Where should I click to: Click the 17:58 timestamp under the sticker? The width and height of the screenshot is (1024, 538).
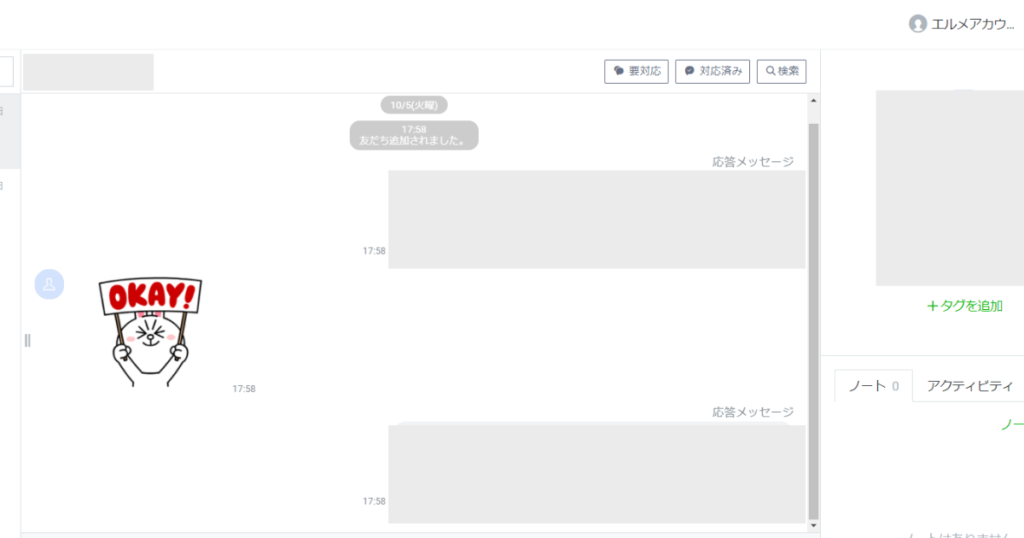pyautogui.click(x=244, y=388)
